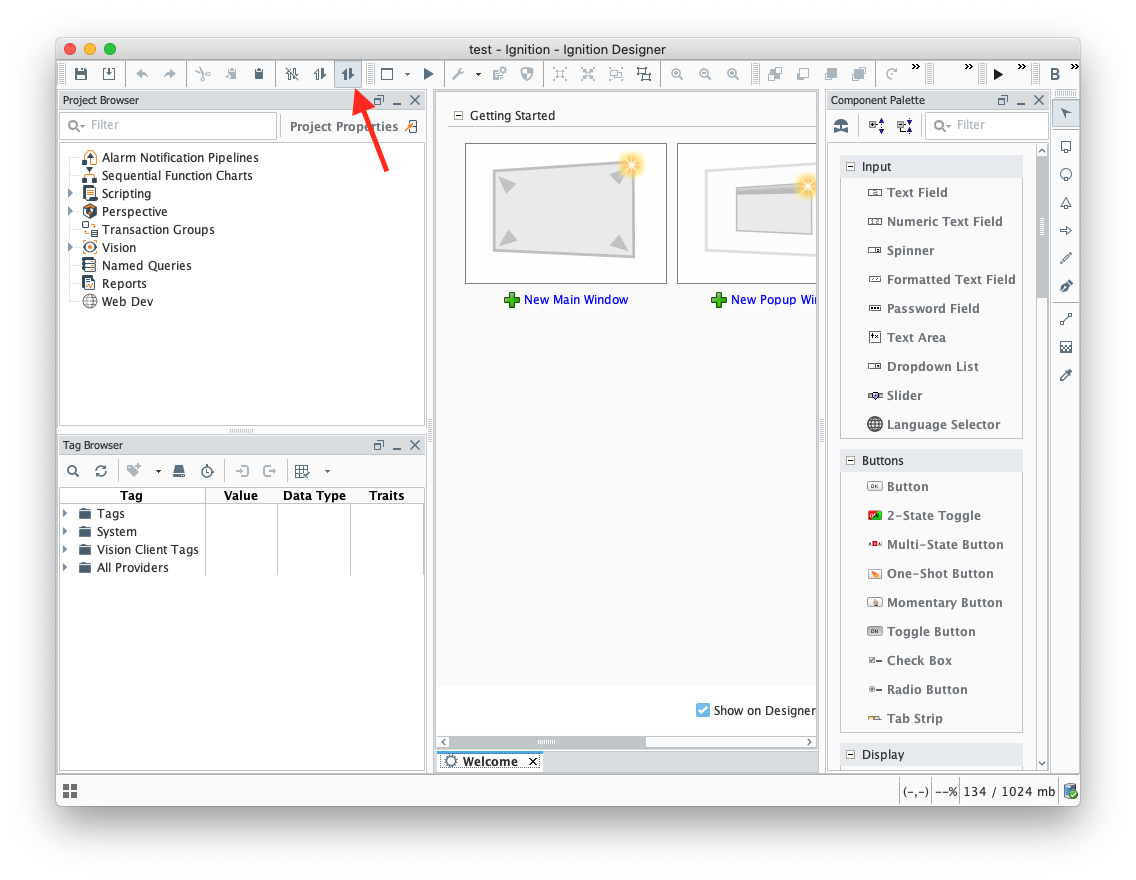
Task: Click the highlighted read/write comm mode icon
Action: 348,74
